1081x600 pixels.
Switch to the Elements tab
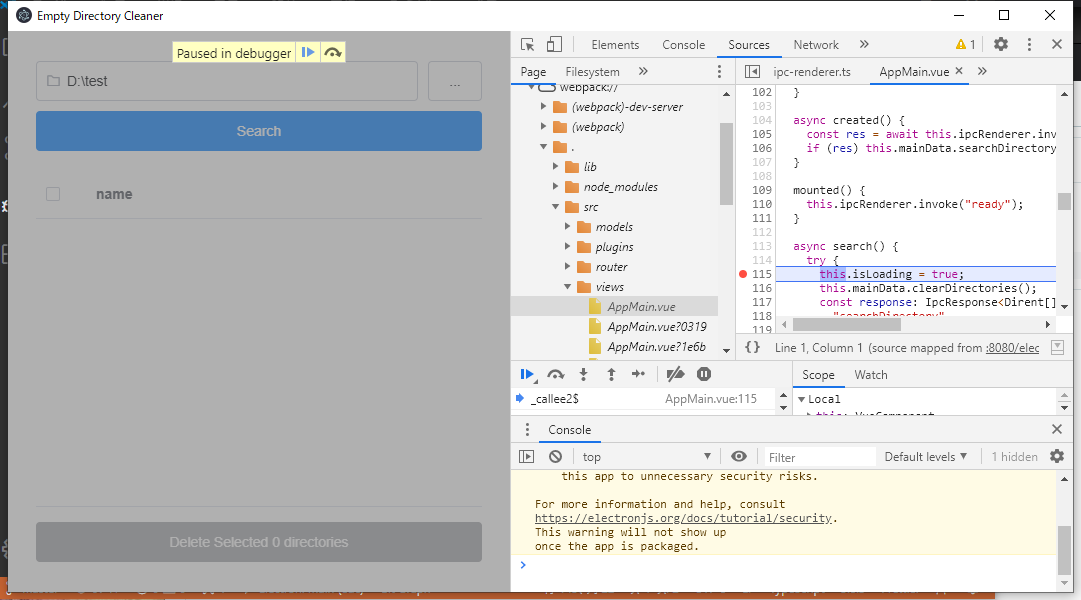point(615,45)
